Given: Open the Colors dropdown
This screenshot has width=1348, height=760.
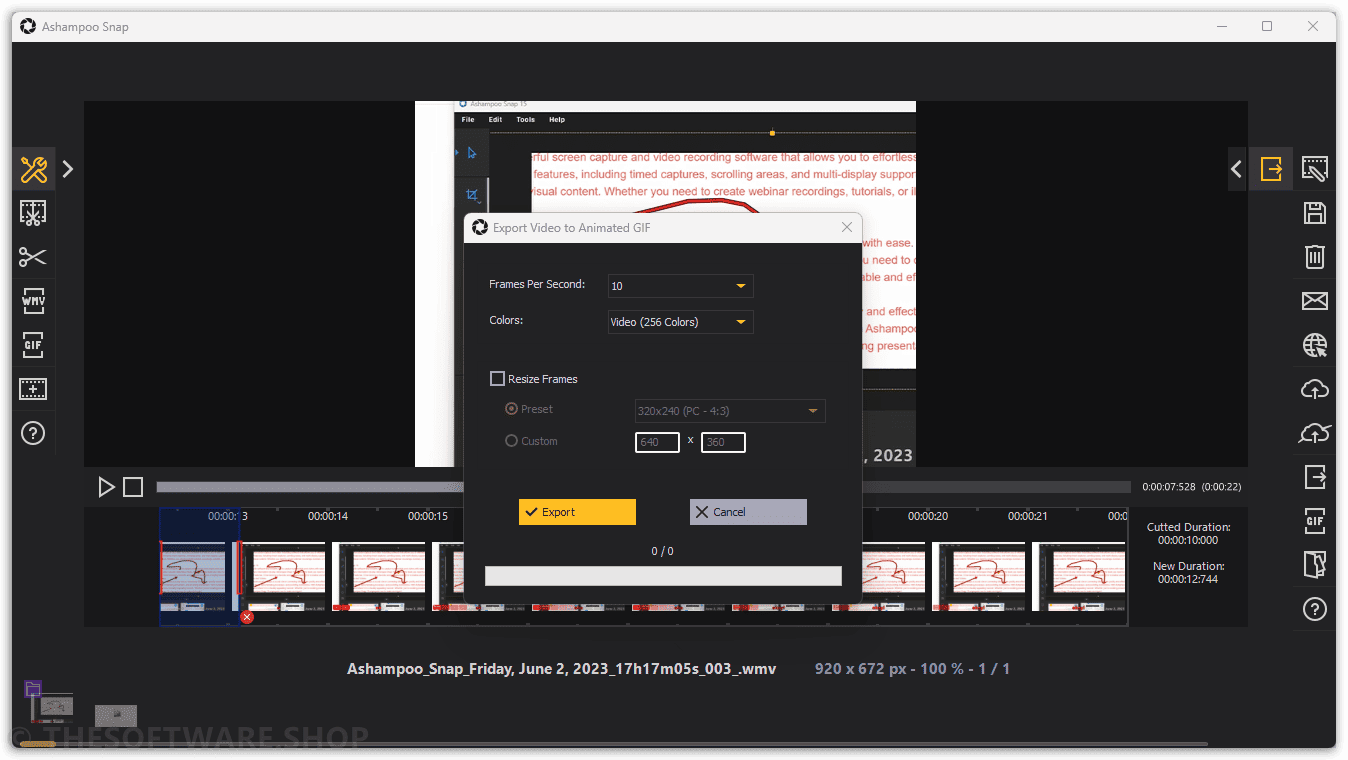Looking at the screenshot, I should click(x=680, y=322).
